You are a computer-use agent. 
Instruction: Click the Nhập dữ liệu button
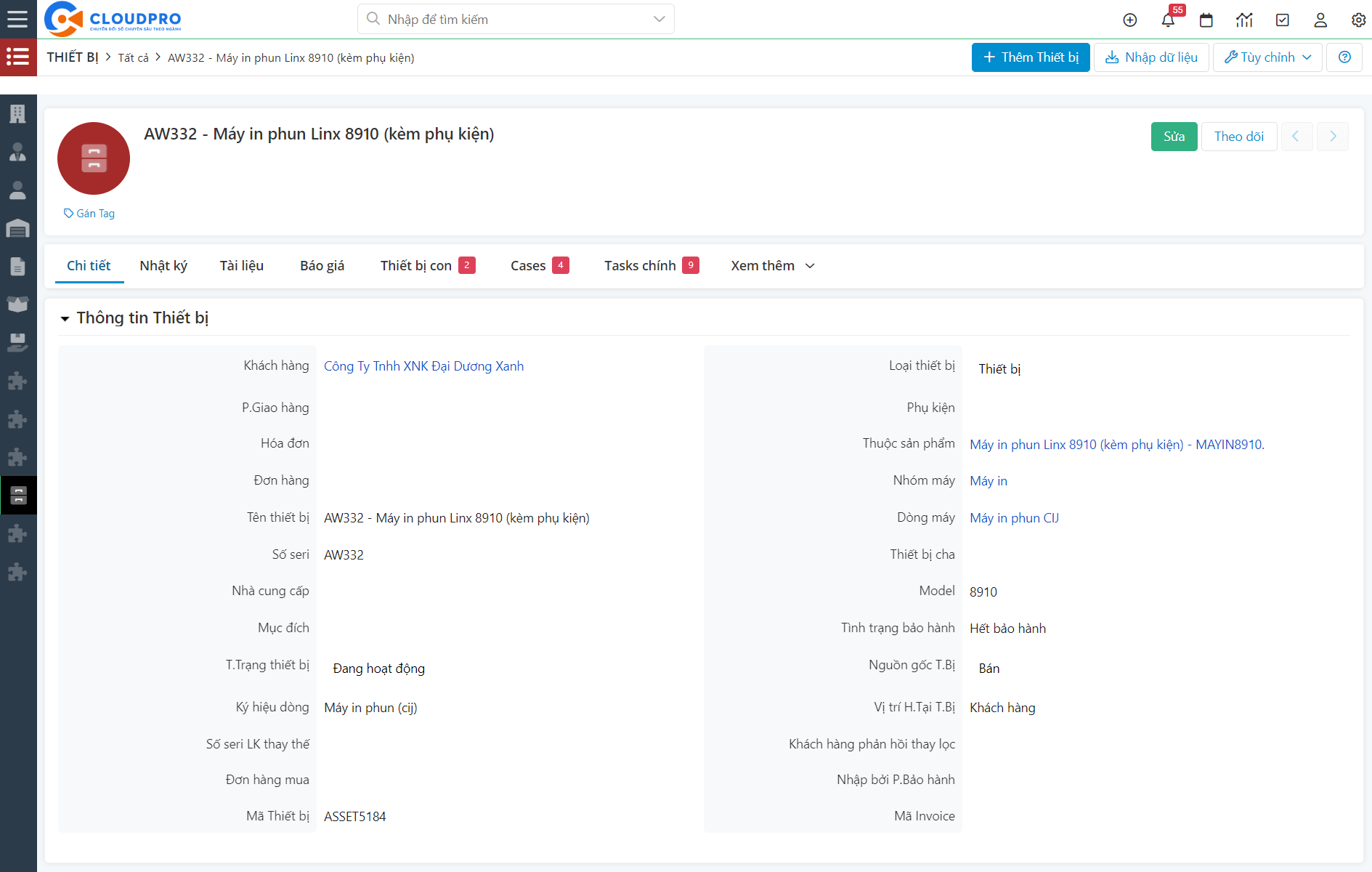coord(1151,57)
